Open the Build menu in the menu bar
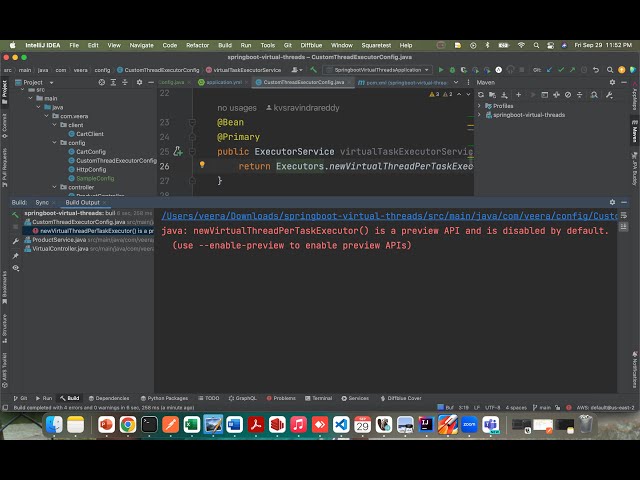Image resolution: width=640 pixels, height=480 pixels. click(224, 45)
